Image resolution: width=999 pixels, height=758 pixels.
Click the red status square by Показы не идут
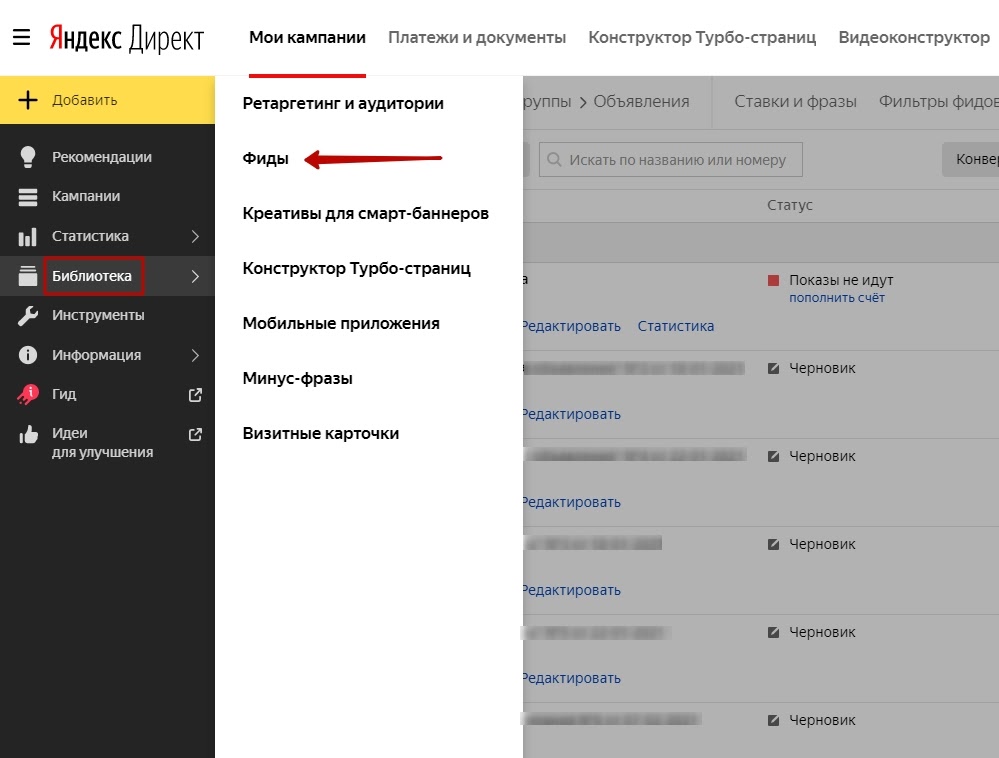tap(773, 280)
